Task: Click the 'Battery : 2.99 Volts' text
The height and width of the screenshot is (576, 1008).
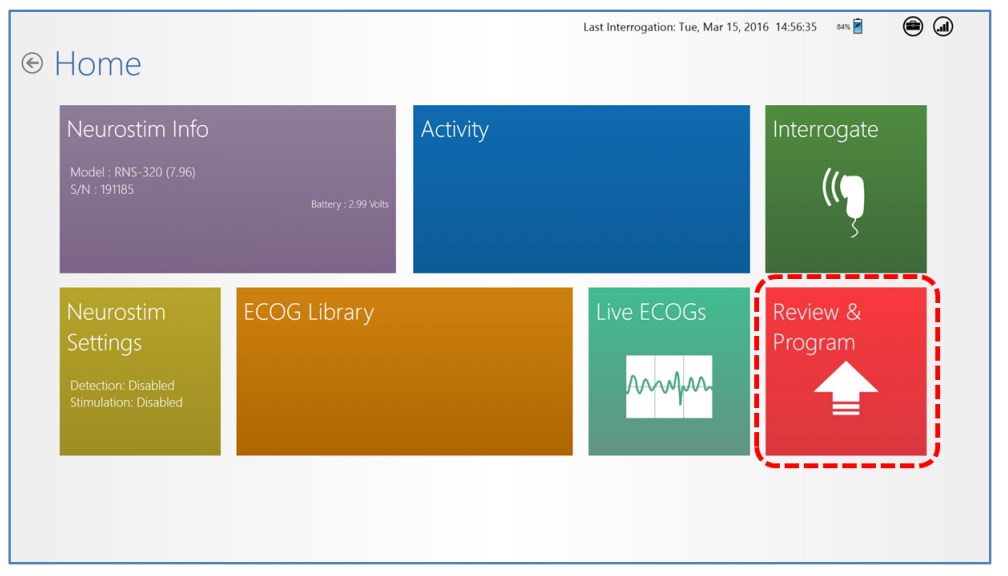Action: [x=350, y=204]
